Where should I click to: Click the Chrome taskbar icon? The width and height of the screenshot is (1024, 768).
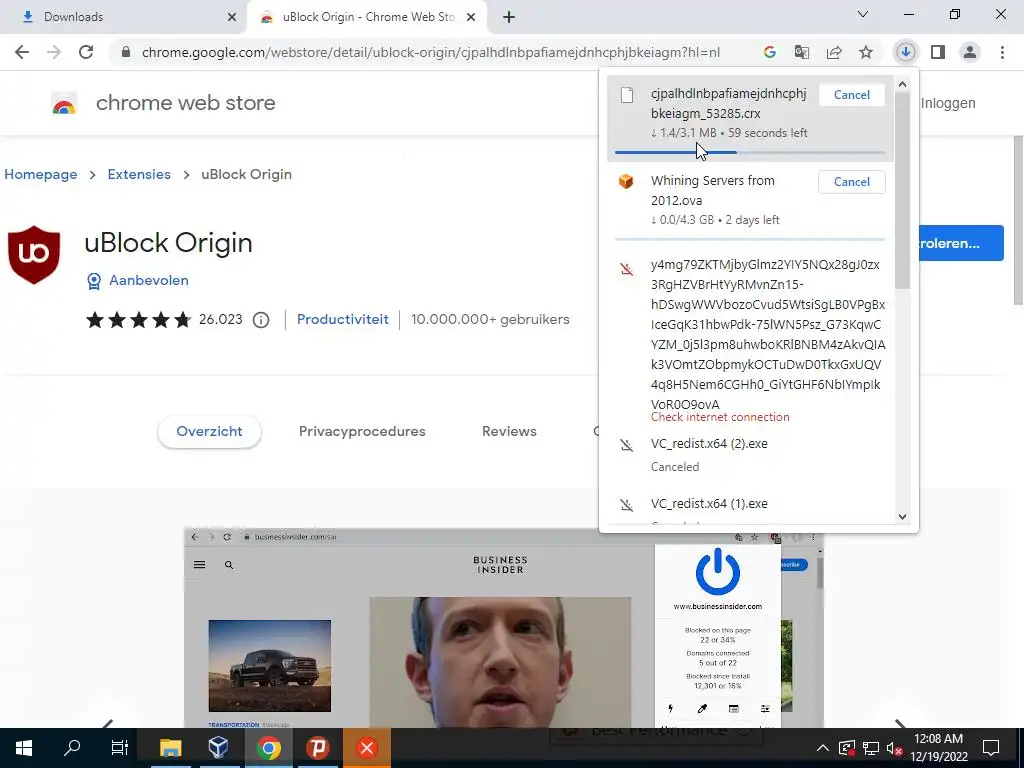click(268, 748)
